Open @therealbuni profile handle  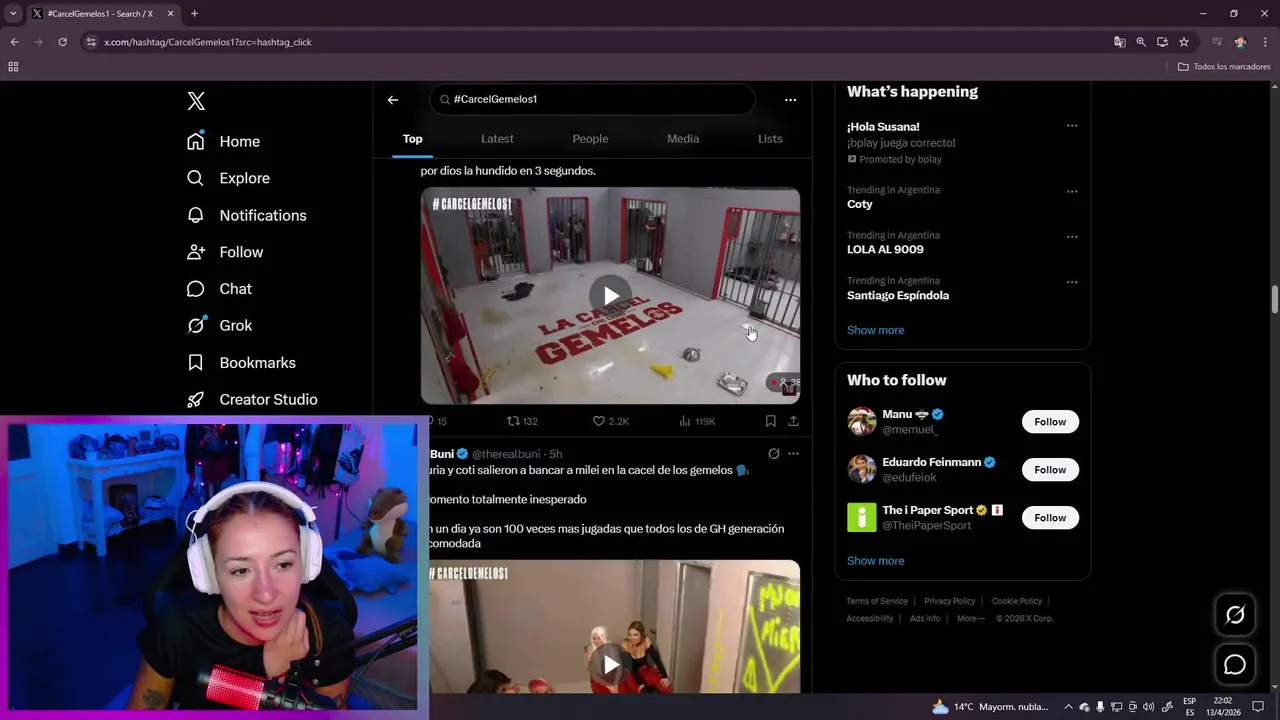point(507,454)
